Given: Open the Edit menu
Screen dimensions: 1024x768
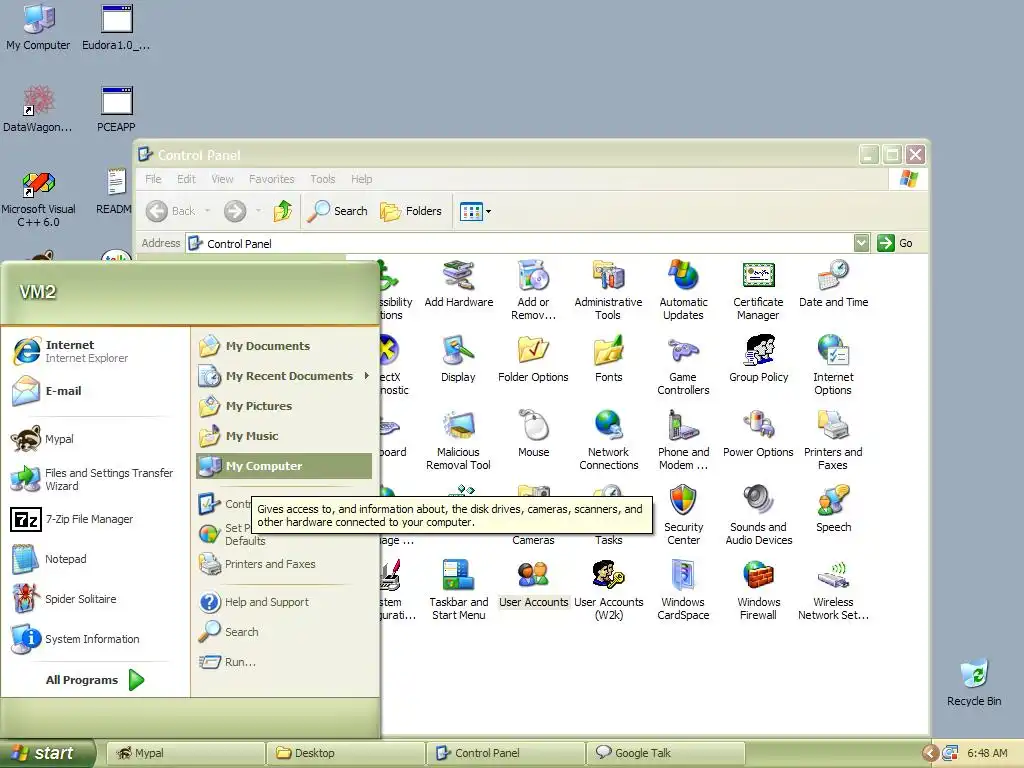Looking at the screenshot, I should pos(186,179).
